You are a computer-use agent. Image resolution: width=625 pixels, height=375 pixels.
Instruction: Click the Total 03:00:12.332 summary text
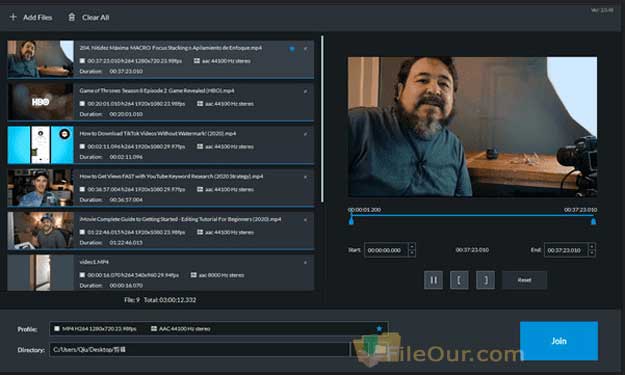[170, 300]
